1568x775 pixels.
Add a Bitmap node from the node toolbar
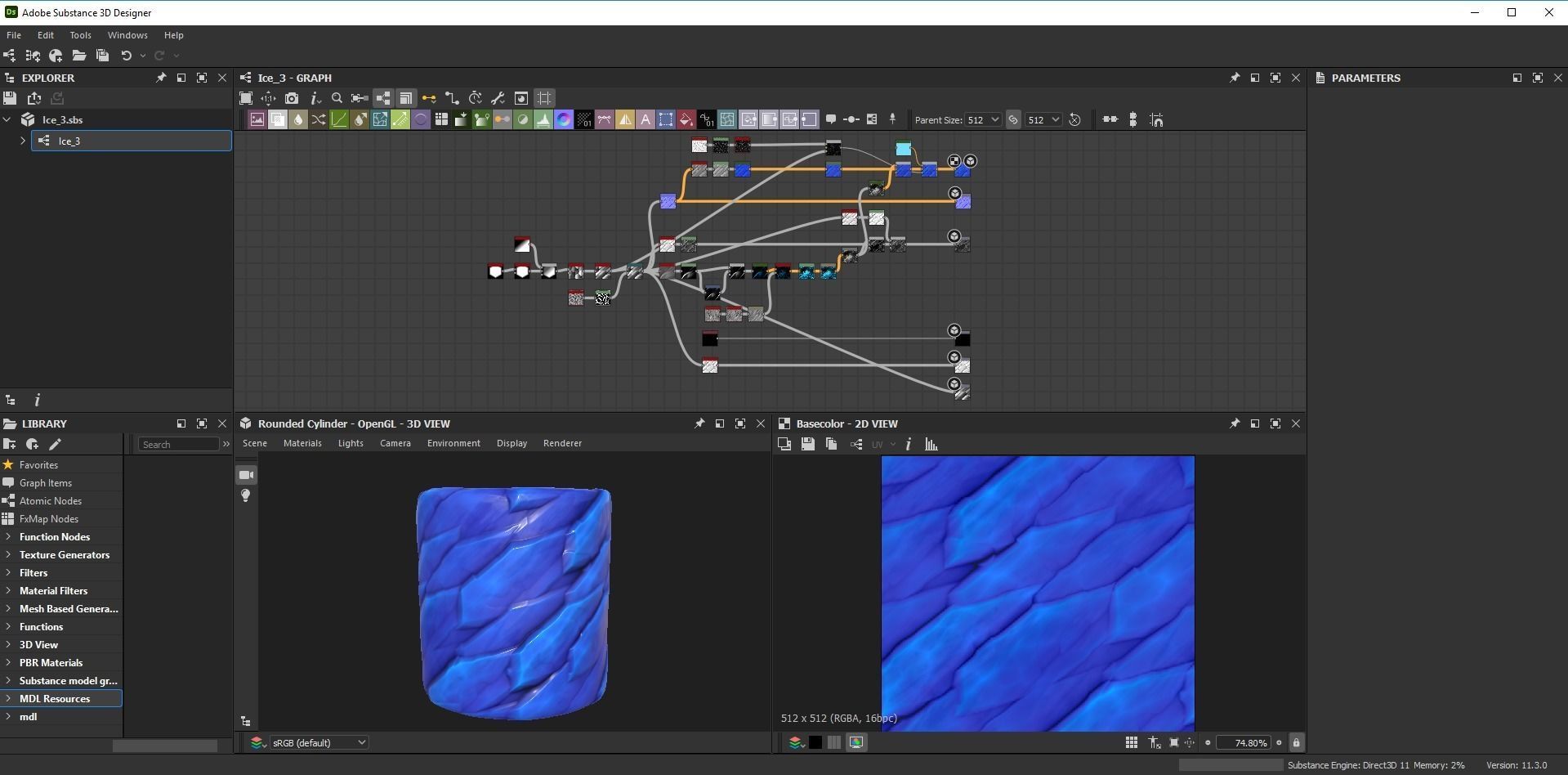(257, 119)
